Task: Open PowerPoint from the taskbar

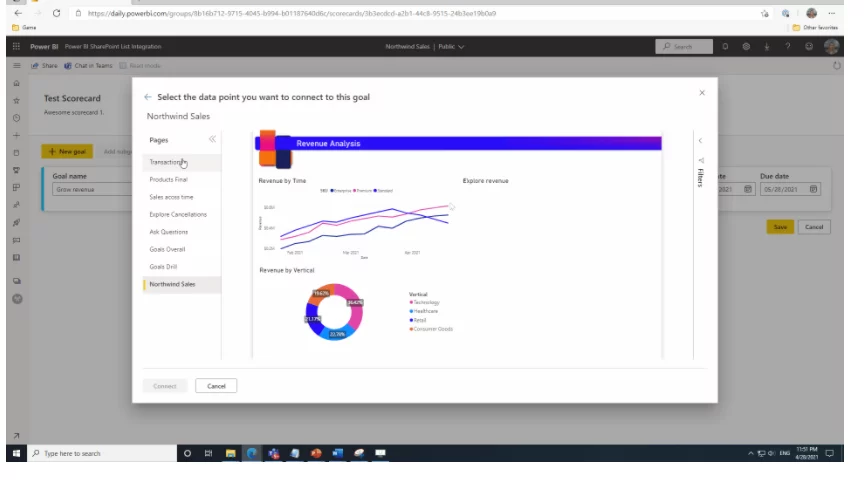Action: (316, 453)
